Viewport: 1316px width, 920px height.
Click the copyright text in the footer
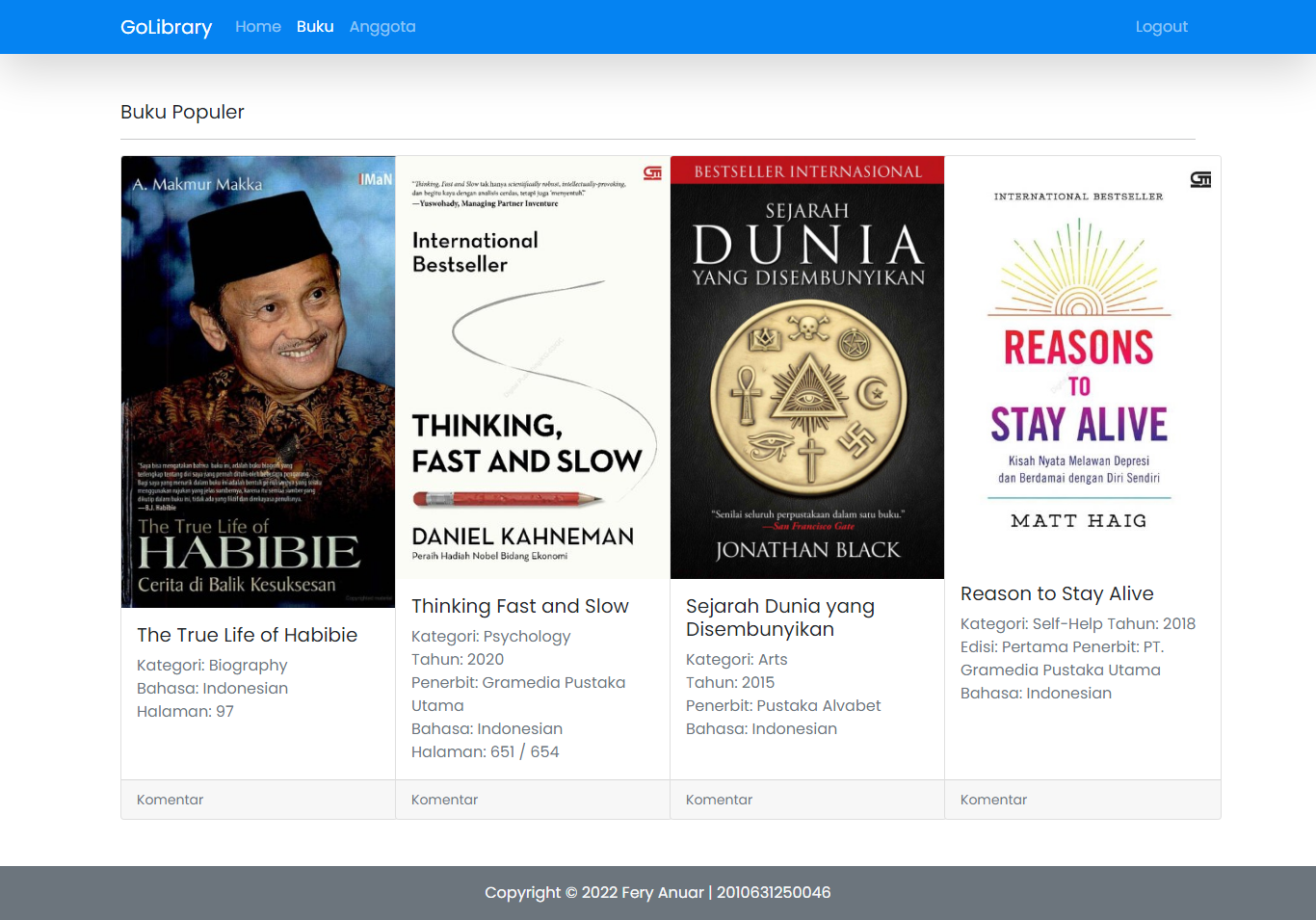(658, 892)
